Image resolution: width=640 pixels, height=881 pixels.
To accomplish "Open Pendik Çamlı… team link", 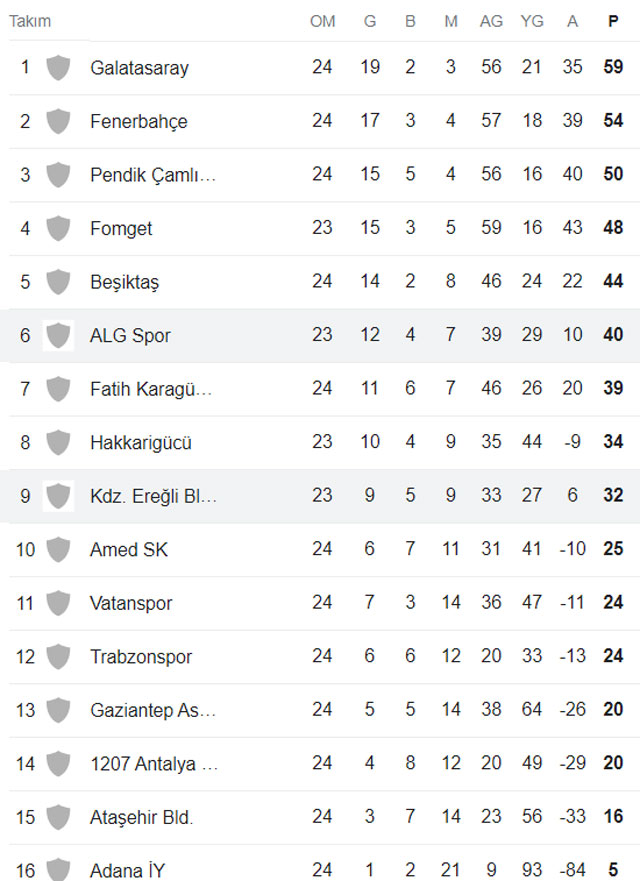I will [x=153, y=175].
